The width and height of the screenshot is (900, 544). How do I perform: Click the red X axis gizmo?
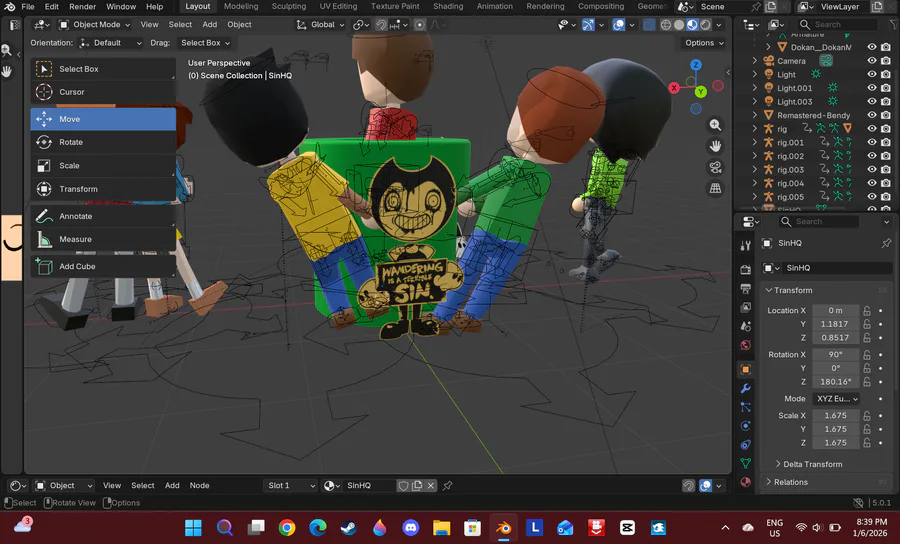point(674,88)
